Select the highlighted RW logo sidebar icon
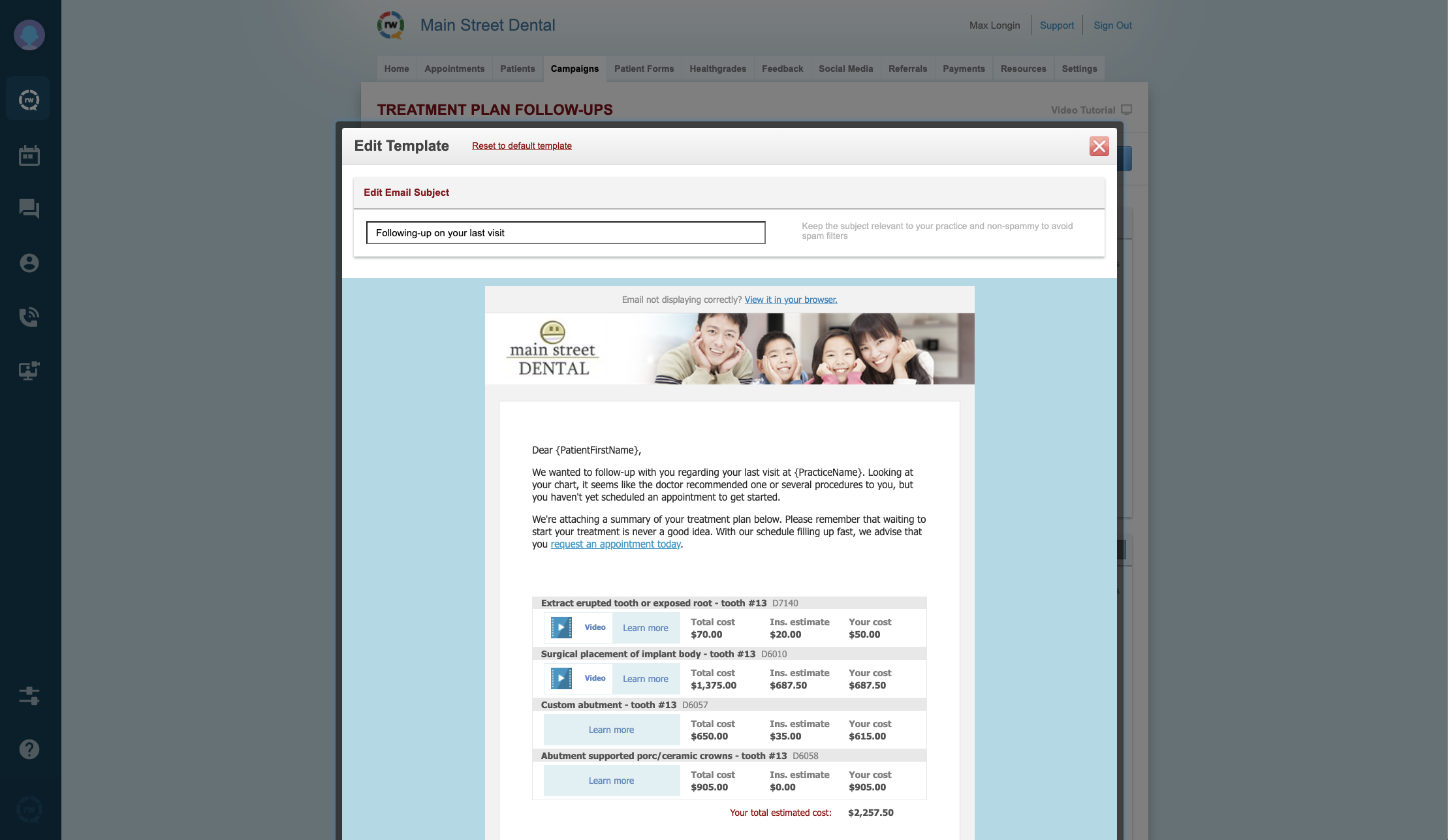Image resolution: width=1448 pixels, height=840 pixels. point(28,99)
